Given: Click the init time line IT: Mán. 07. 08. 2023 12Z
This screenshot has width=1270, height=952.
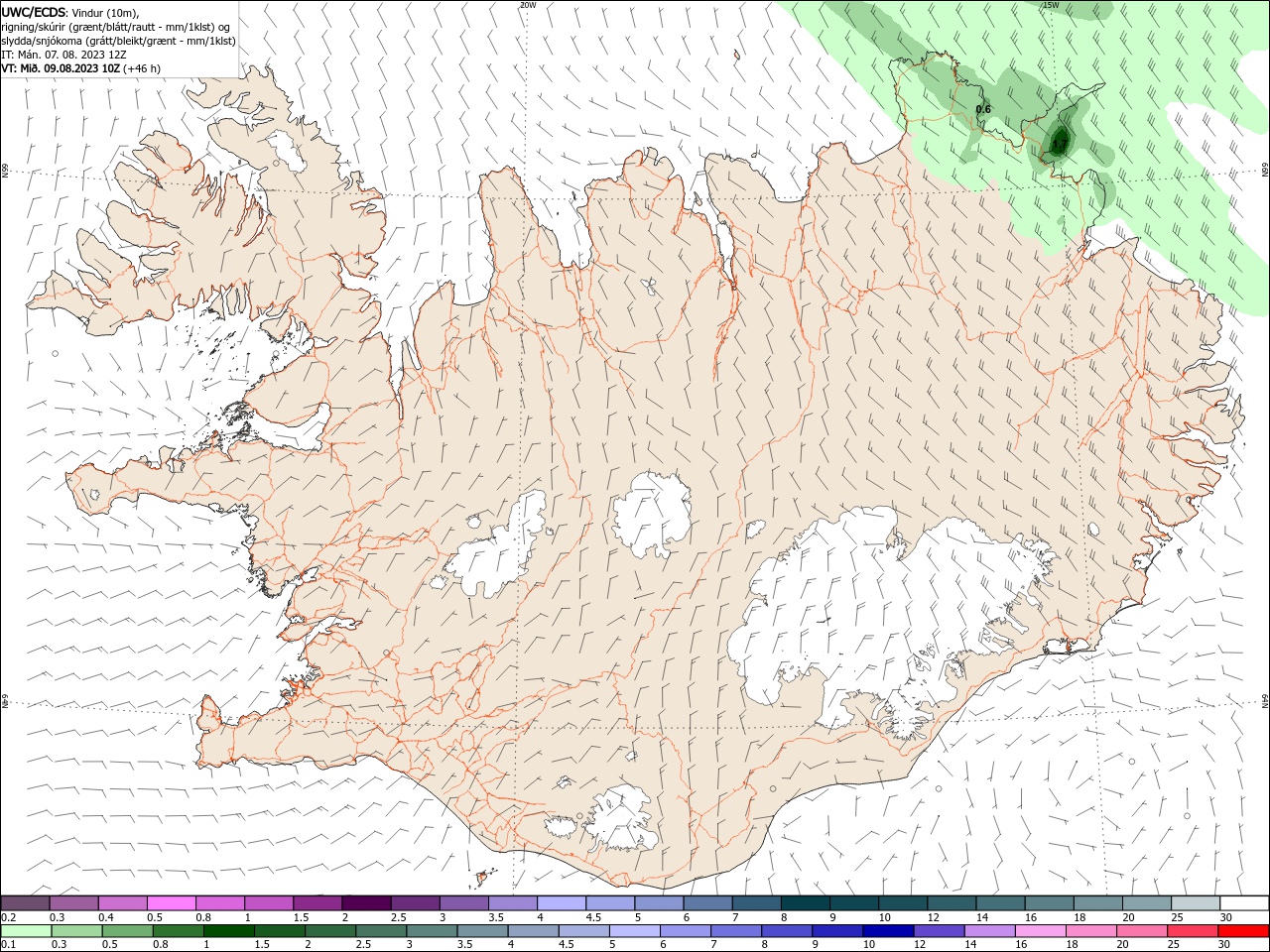Looking at the screenshot, I should point(63,55).
